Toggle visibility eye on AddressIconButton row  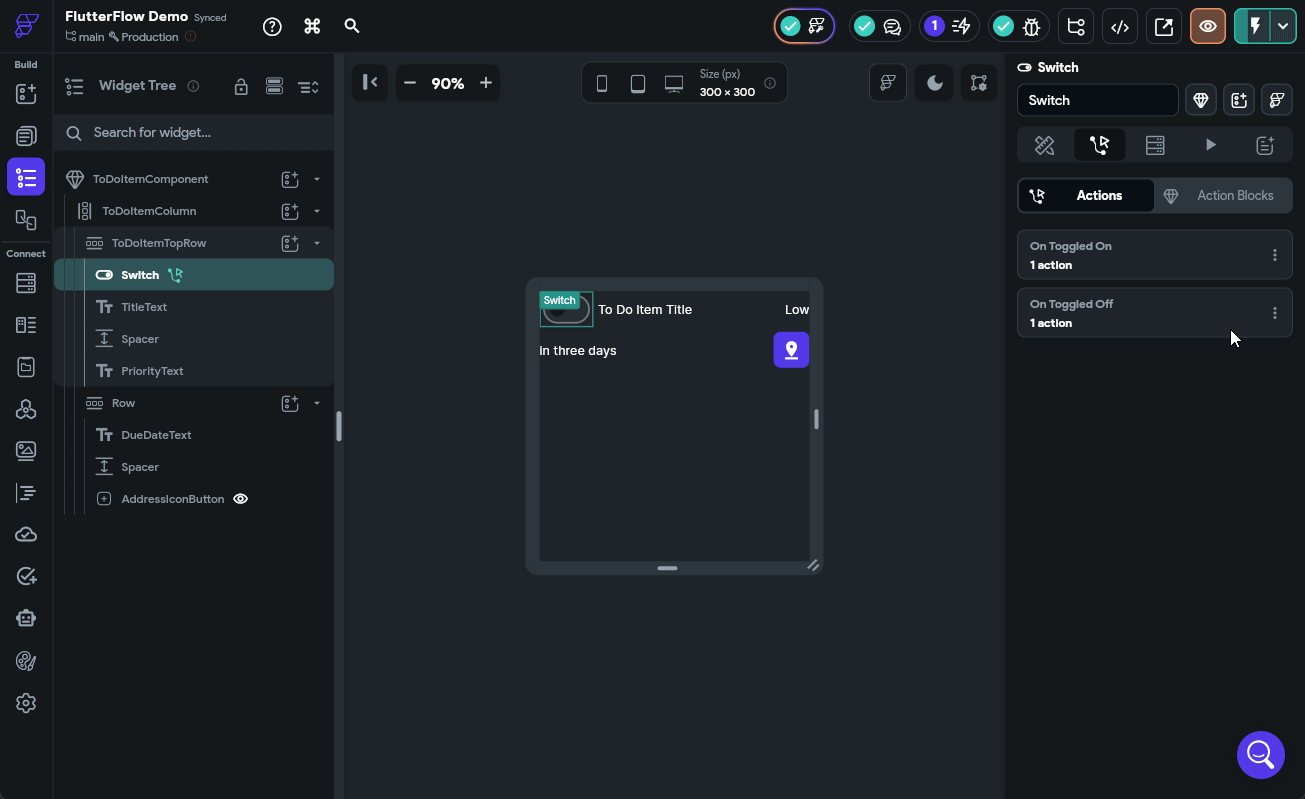click(x=240, y=499)
